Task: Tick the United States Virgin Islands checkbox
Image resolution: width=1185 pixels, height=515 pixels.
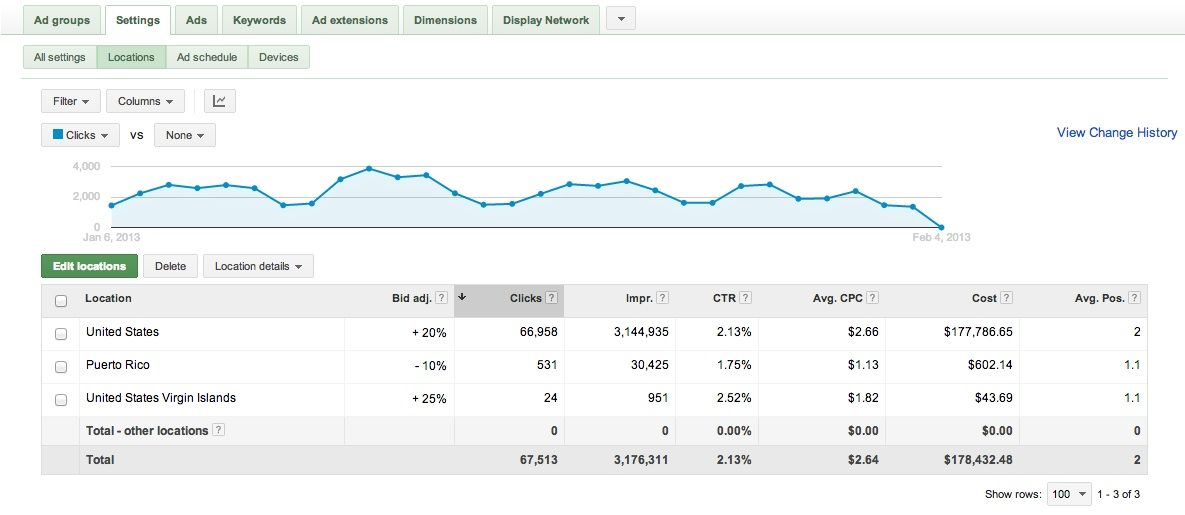Action: click(61, 399)
